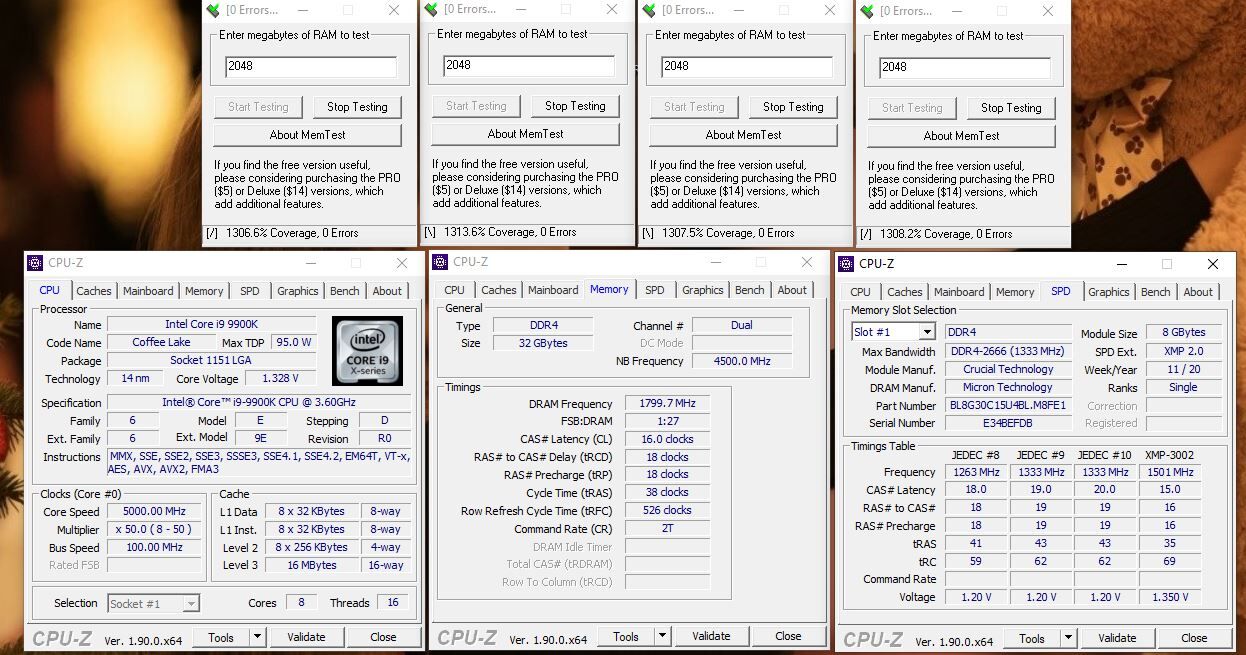Viewport: 1246px width, 655px height.
Task: Select CPU tab in the Memory tab window
Action: pos(455,290)
